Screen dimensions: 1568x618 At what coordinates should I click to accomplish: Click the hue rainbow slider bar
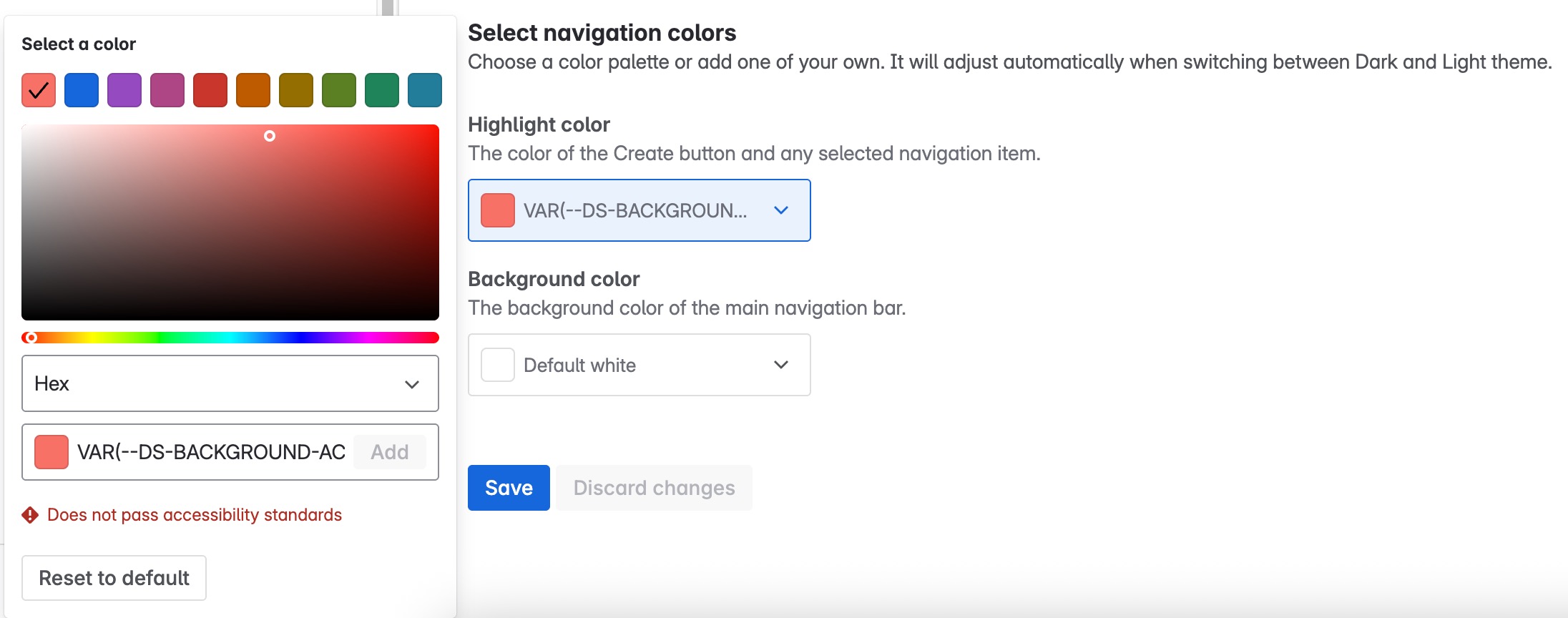(x=230, y=338)
